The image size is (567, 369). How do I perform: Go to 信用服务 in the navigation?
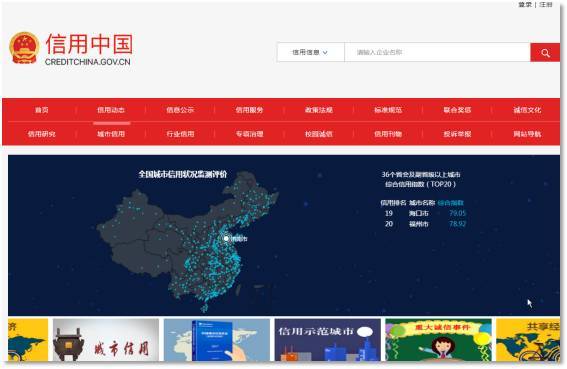point(250,110)
